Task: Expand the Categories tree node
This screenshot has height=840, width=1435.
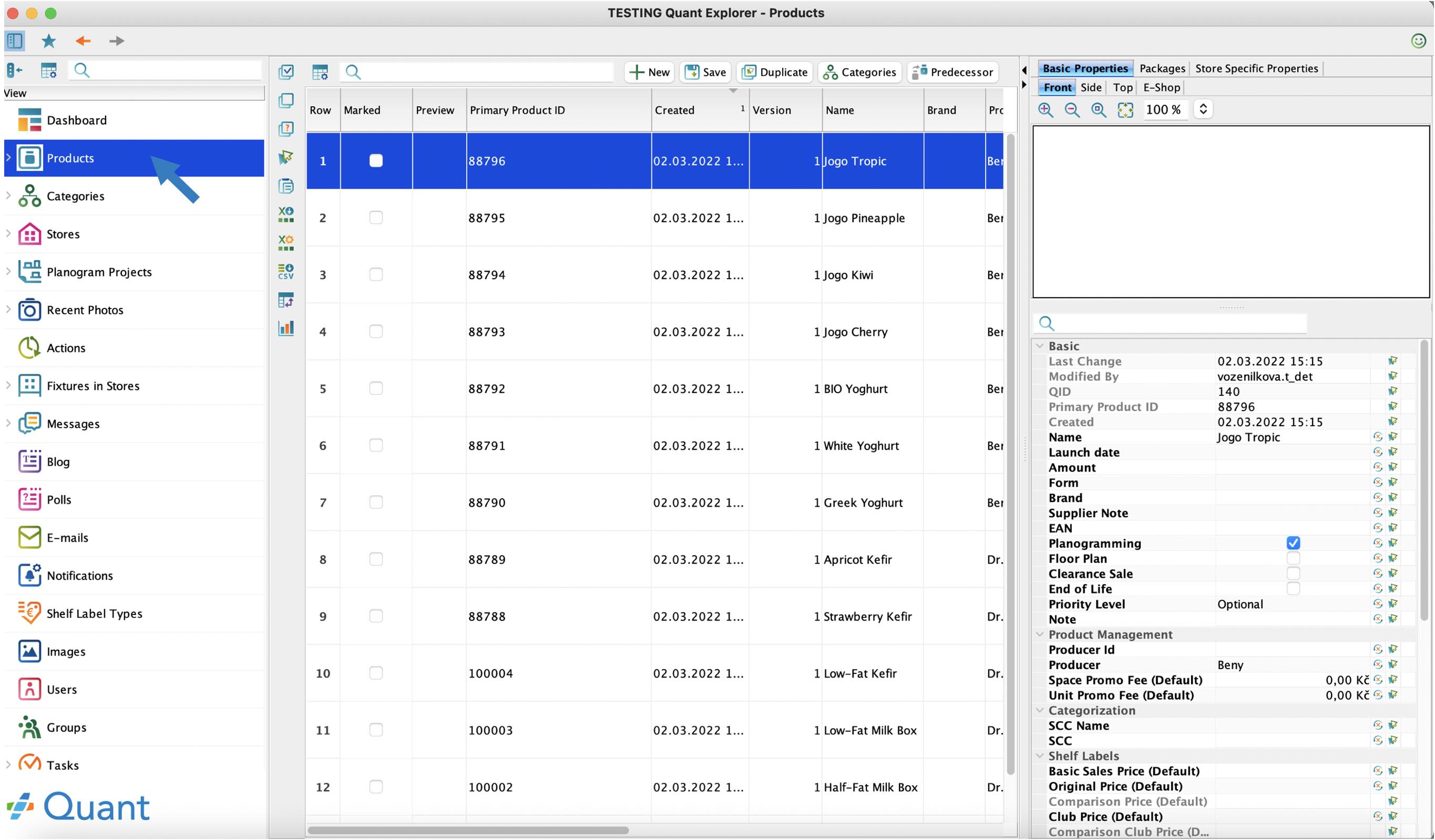Action: pyautogui.click(x=8, y=196)
